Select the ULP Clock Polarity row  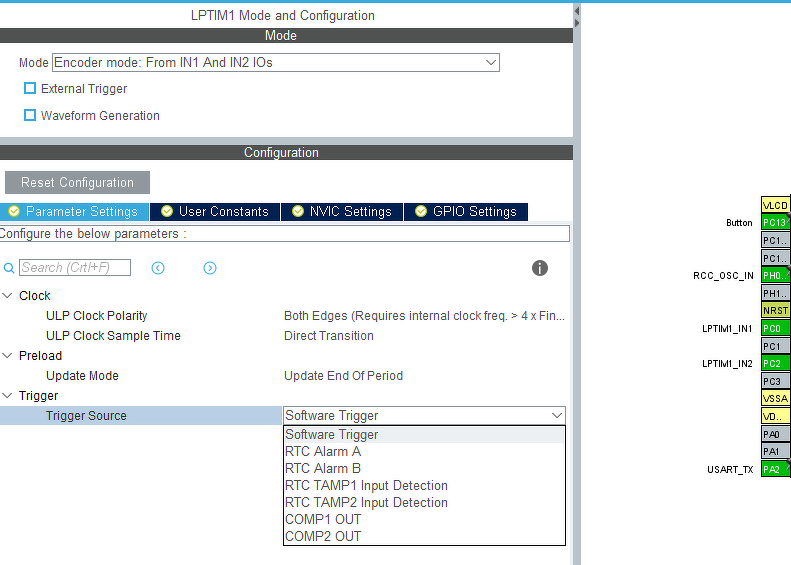click(x=282, y=316)
